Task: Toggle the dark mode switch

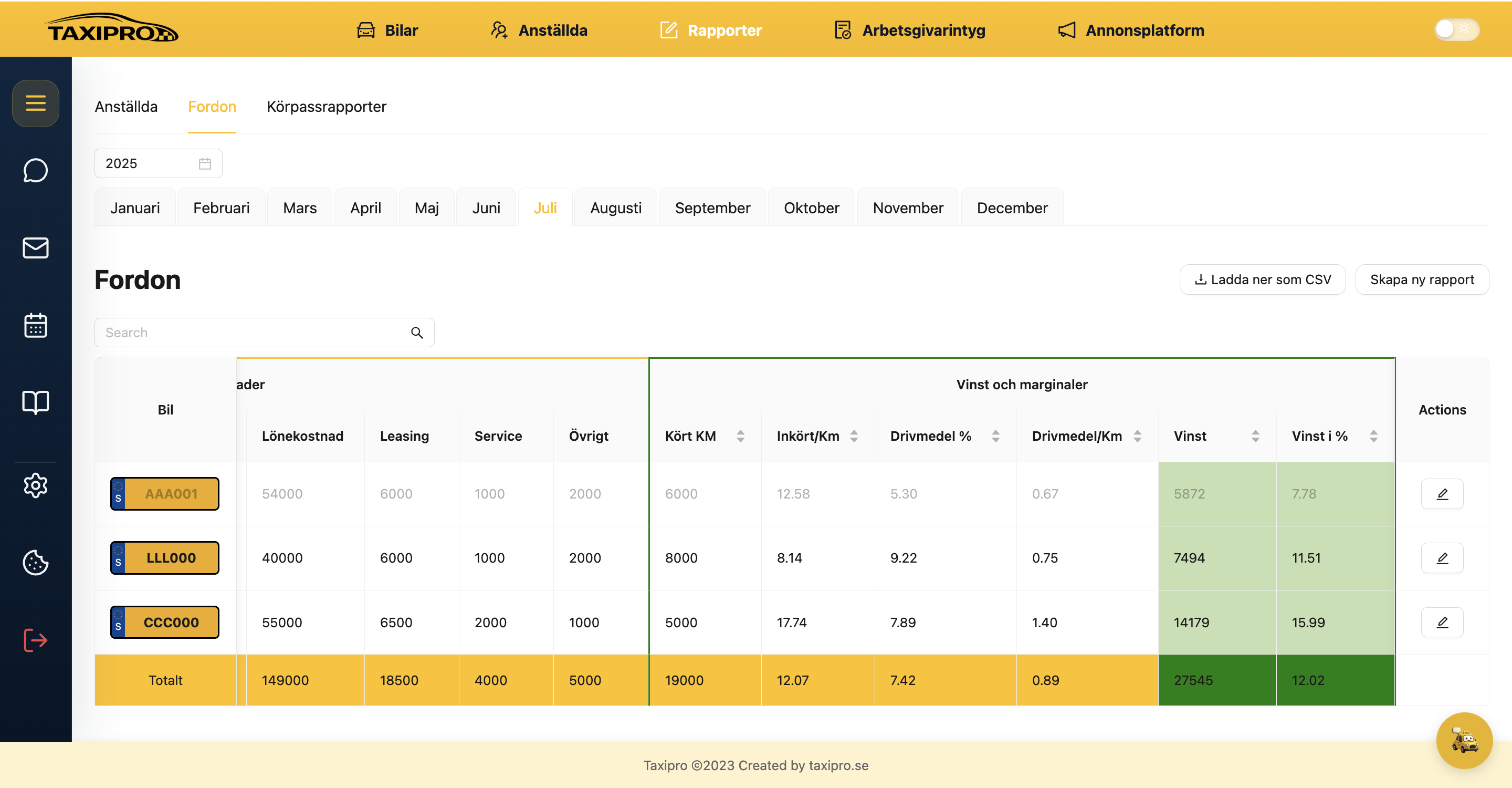Action: (1456, 29)
